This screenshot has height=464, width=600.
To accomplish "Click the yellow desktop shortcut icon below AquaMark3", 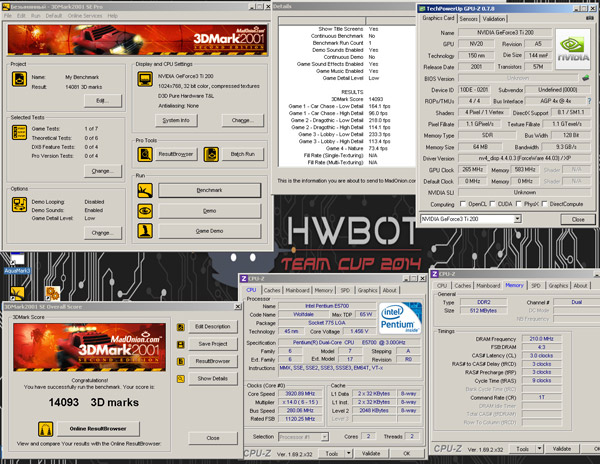I will 17,293.
